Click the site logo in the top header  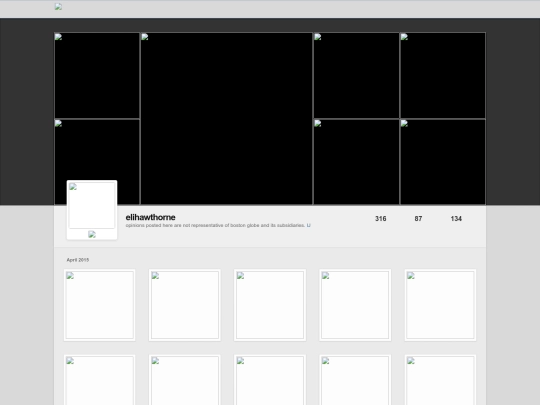coord(58,7)
